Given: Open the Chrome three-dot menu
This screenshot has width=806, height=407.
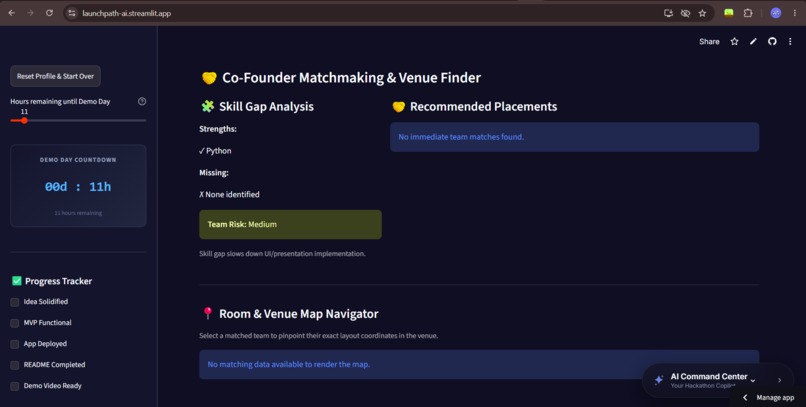Looking at the screenshot, I should tap(795, 13).
